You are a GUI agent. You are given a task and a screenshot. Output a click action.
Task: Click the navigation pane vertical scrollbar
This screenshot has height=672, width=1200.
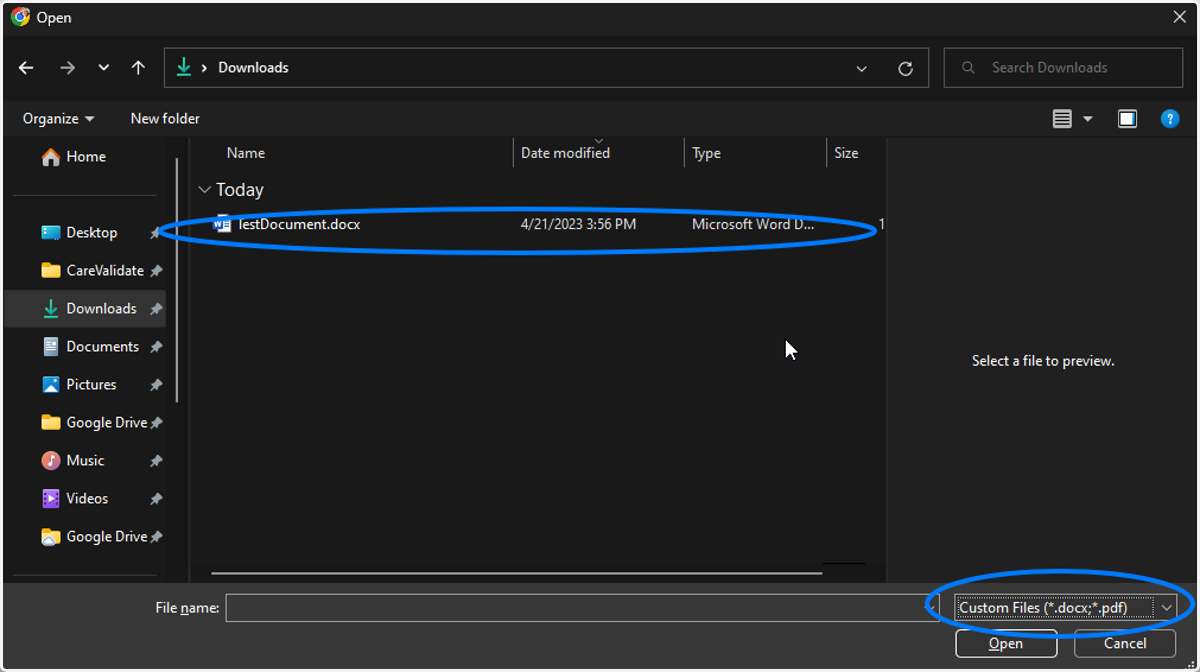tap(177, 280)
